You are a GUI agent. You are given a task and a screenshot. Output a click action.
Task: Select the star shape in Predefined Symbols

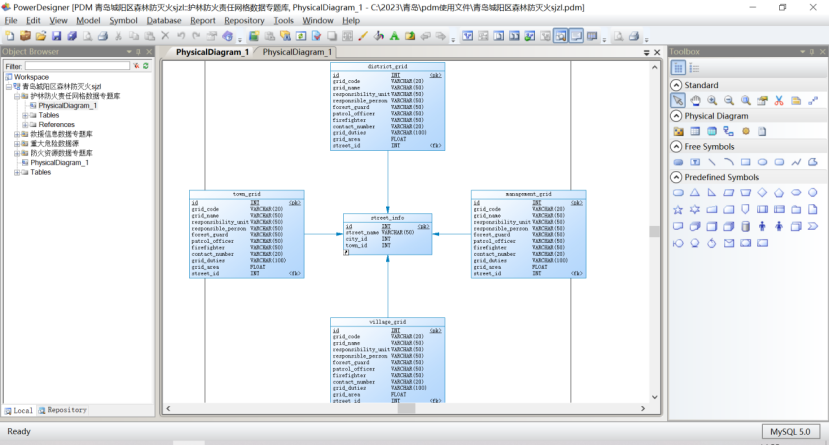(x=679, y=209)
